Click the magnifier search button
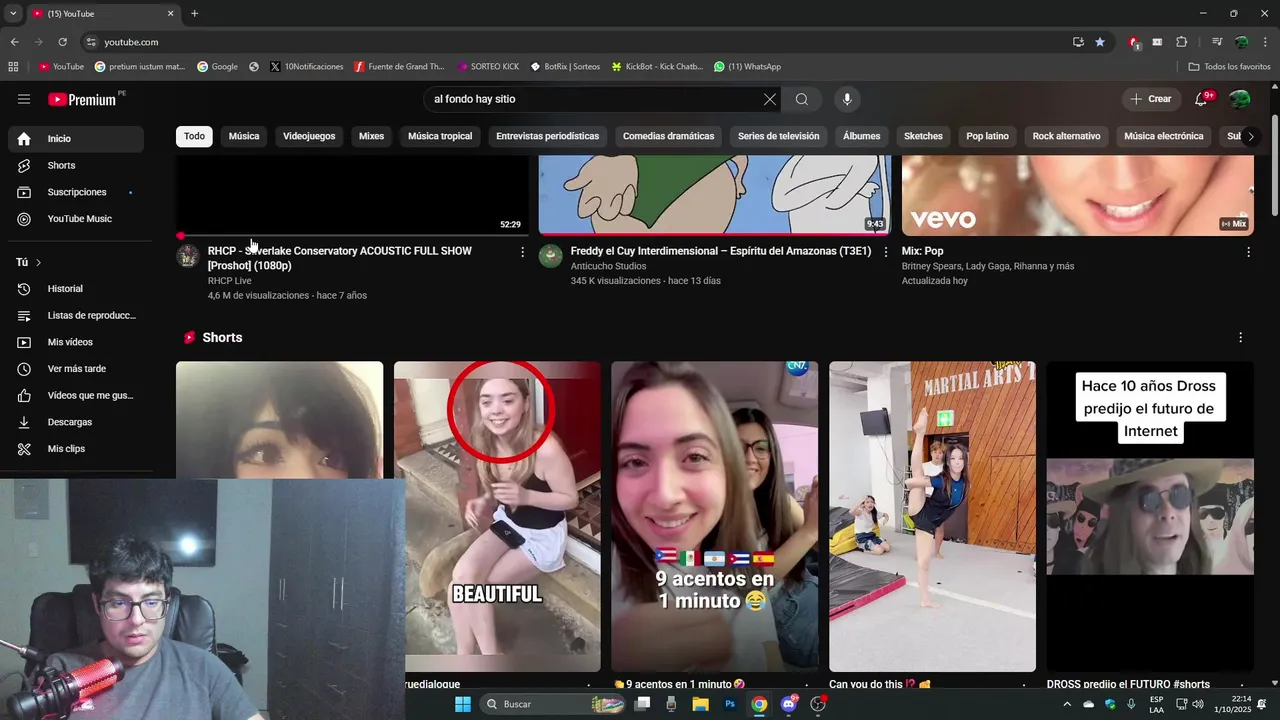 (802, 99)
